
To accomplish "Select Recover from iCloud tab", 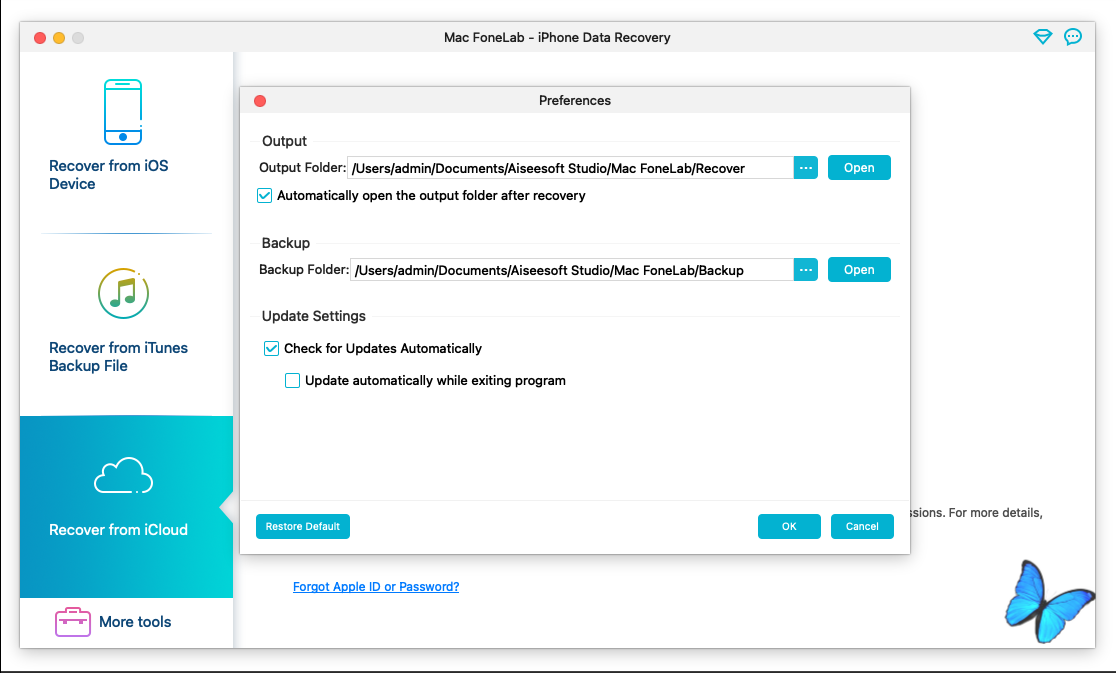I will click(x=126, y=507).
